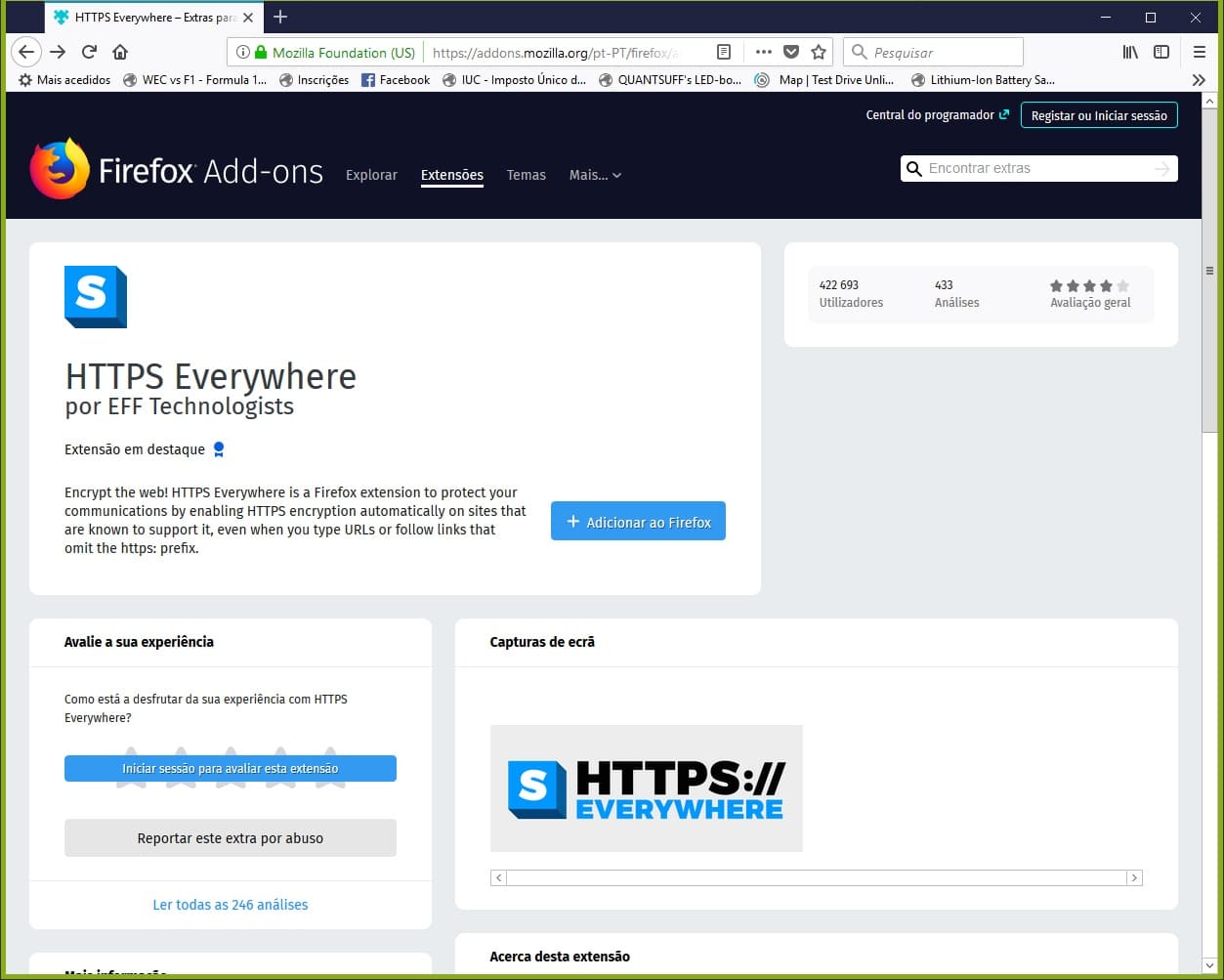The image size is (1224, 980).
Task: Click the Firefox Add-ons title text
Action: (x=211, y=171)
